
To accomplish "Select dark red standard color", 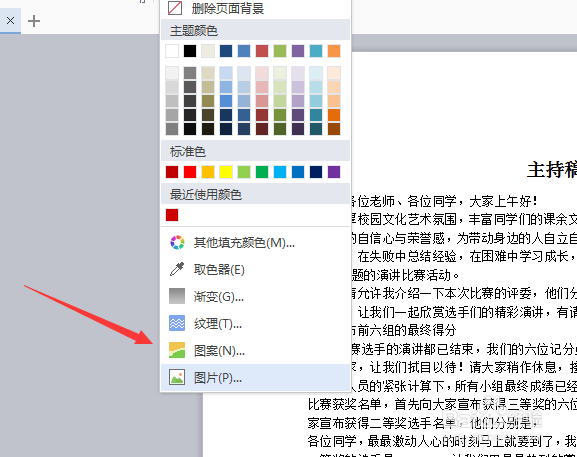I will 172,172.
